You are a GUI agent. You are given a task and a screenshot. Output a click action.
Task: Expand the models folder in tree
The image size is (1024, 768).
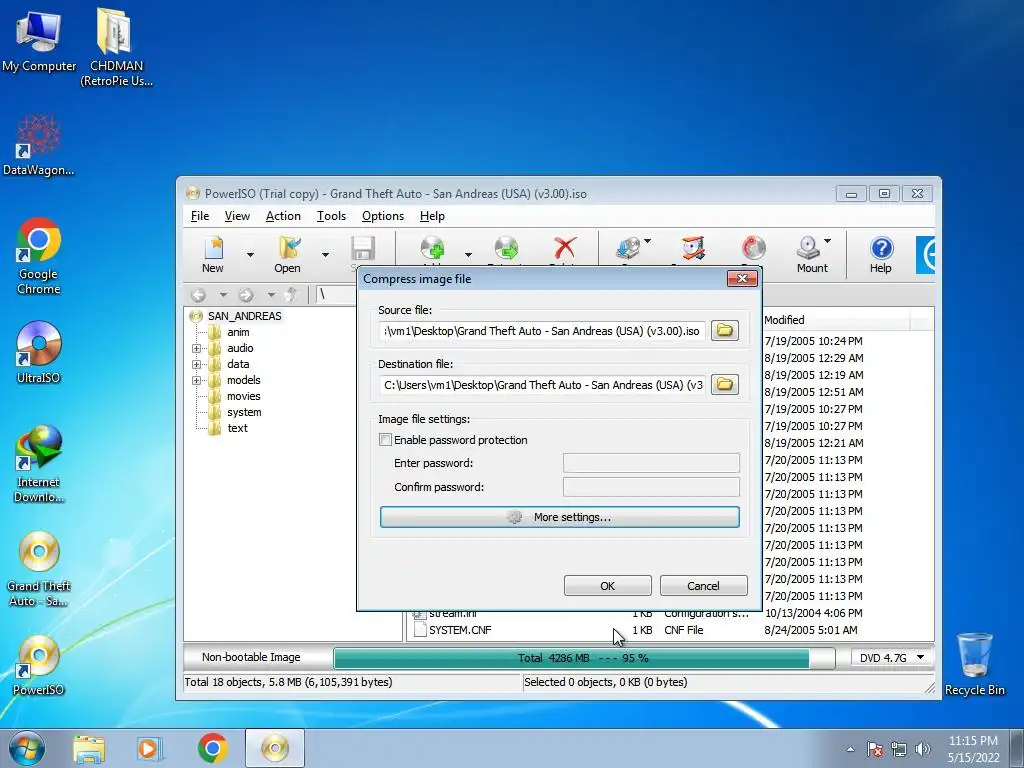point(197,380)
